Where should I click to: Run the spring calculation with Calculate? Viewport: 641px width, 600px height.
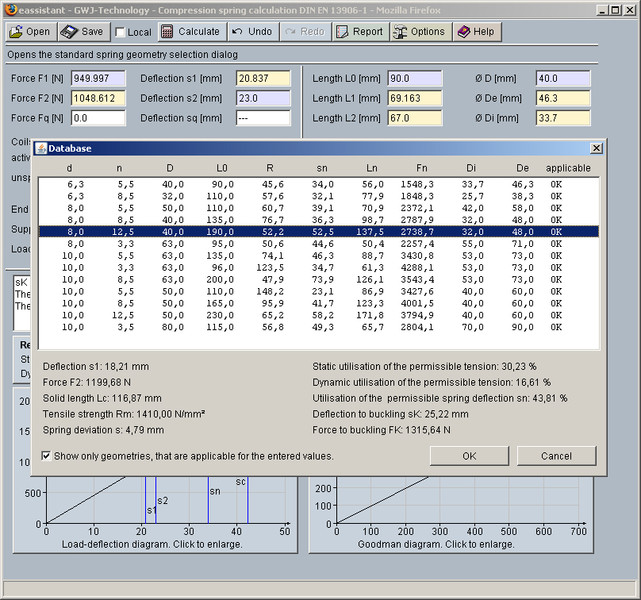[x=190, y=32]
